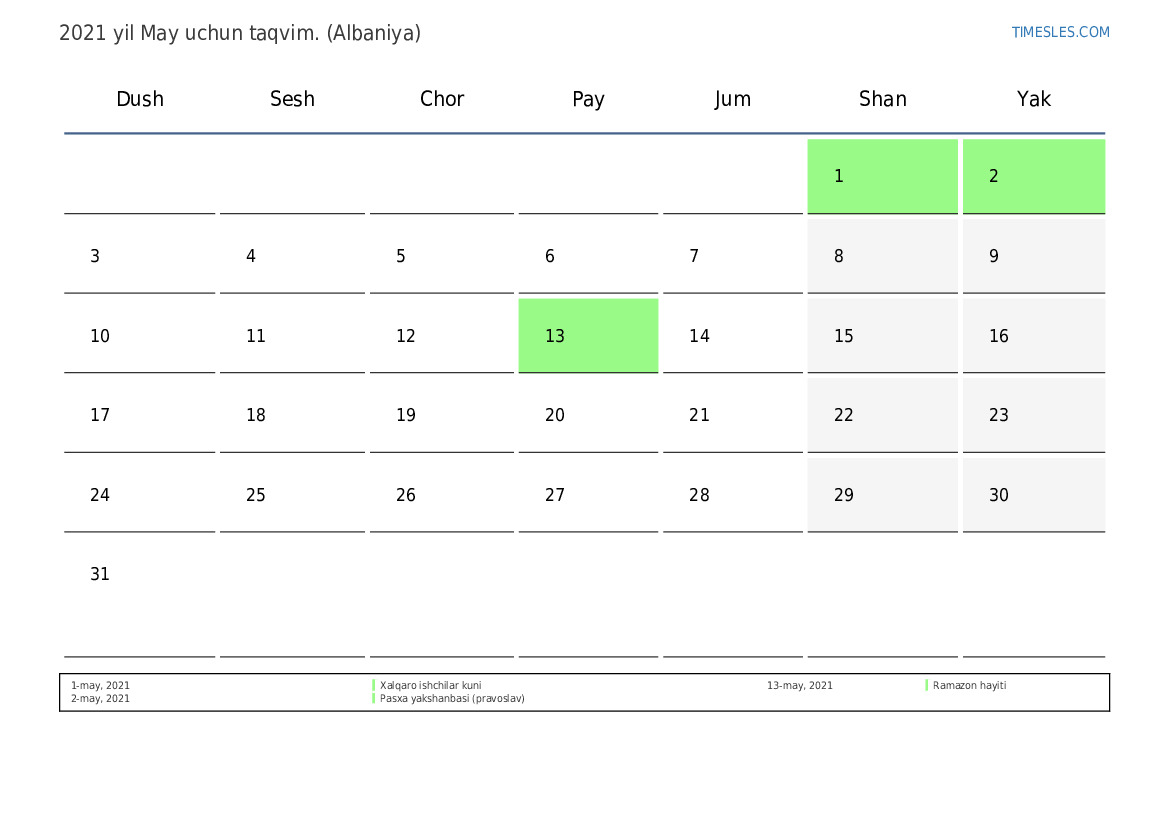The width and height of the screenshot is (1169, 827).
Task: Select date 25 under Sesh
Action: point(256,495)
